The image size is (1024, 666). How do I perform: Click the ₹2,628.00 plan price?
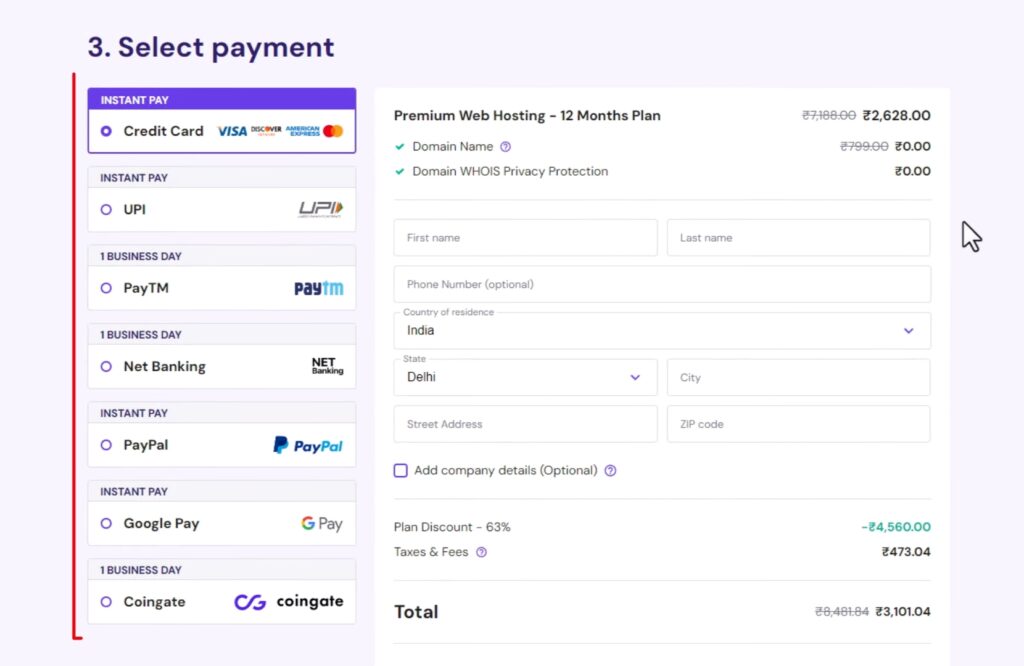click(x=896, y=116)
